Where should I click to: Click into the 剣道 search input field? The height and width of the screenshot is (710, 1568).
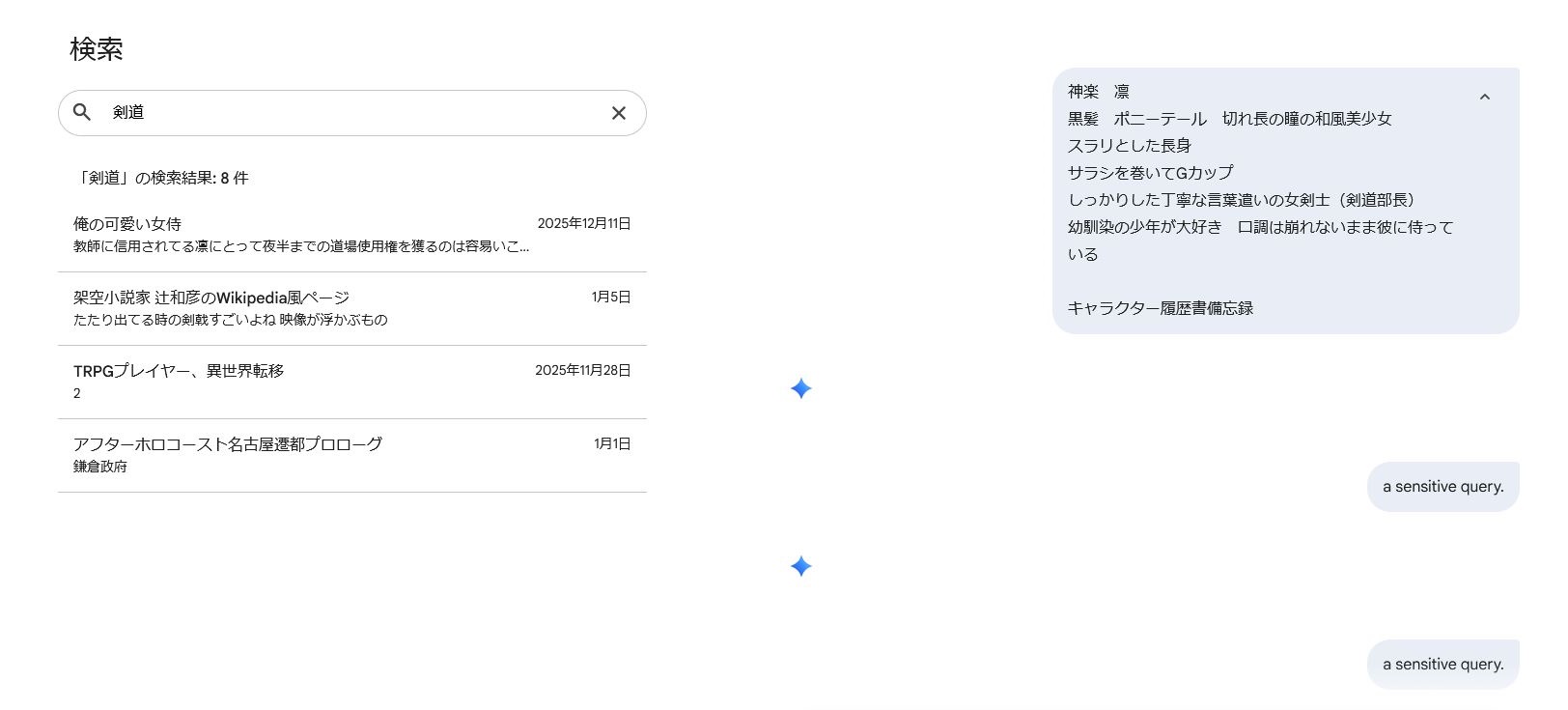[348, 113]
